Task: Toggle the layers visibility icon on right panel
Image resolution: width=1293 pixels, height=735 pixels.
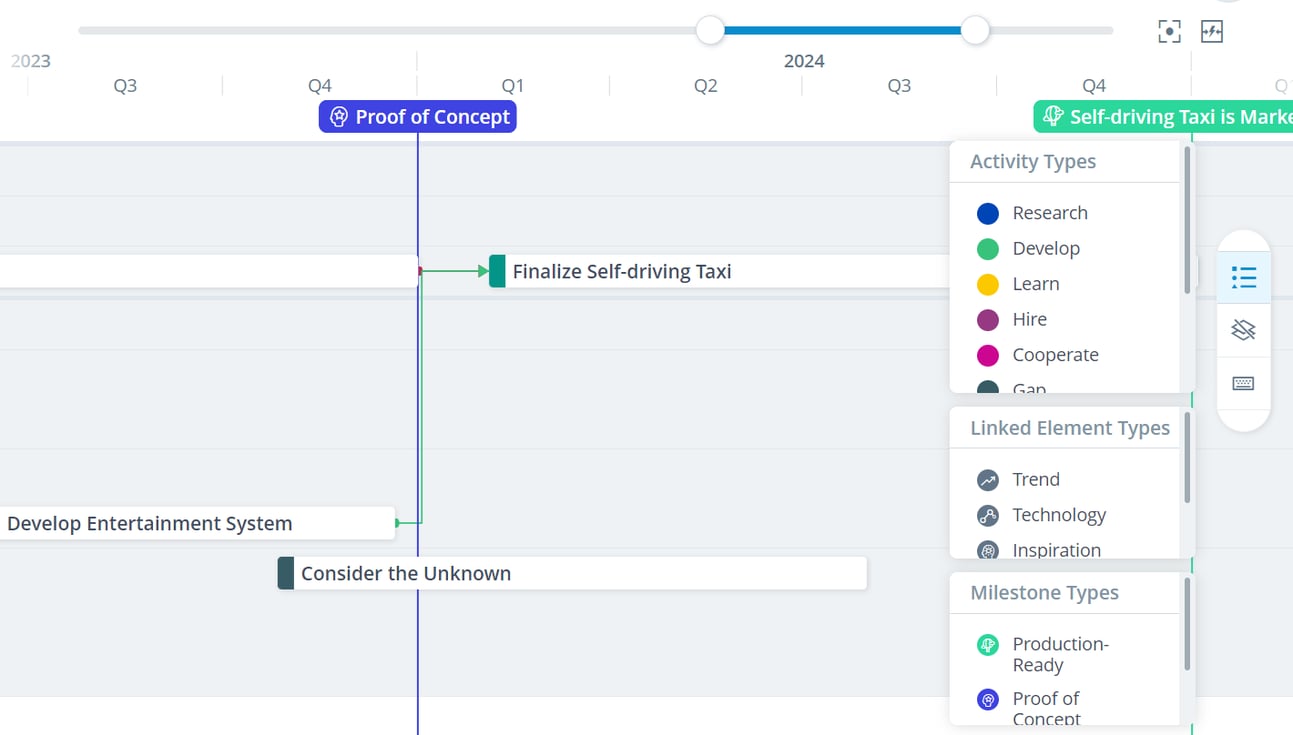Action: coord(1243,330)
